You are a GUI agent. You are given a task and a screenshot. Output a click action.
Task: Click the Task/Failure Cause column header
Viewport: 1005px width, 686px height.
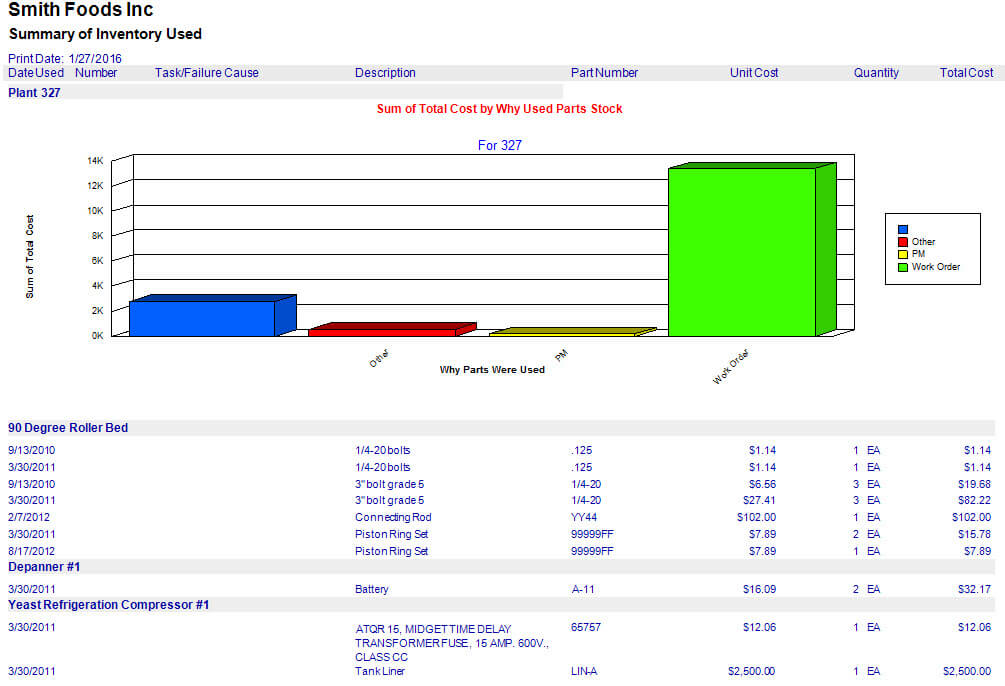(207, 73)
